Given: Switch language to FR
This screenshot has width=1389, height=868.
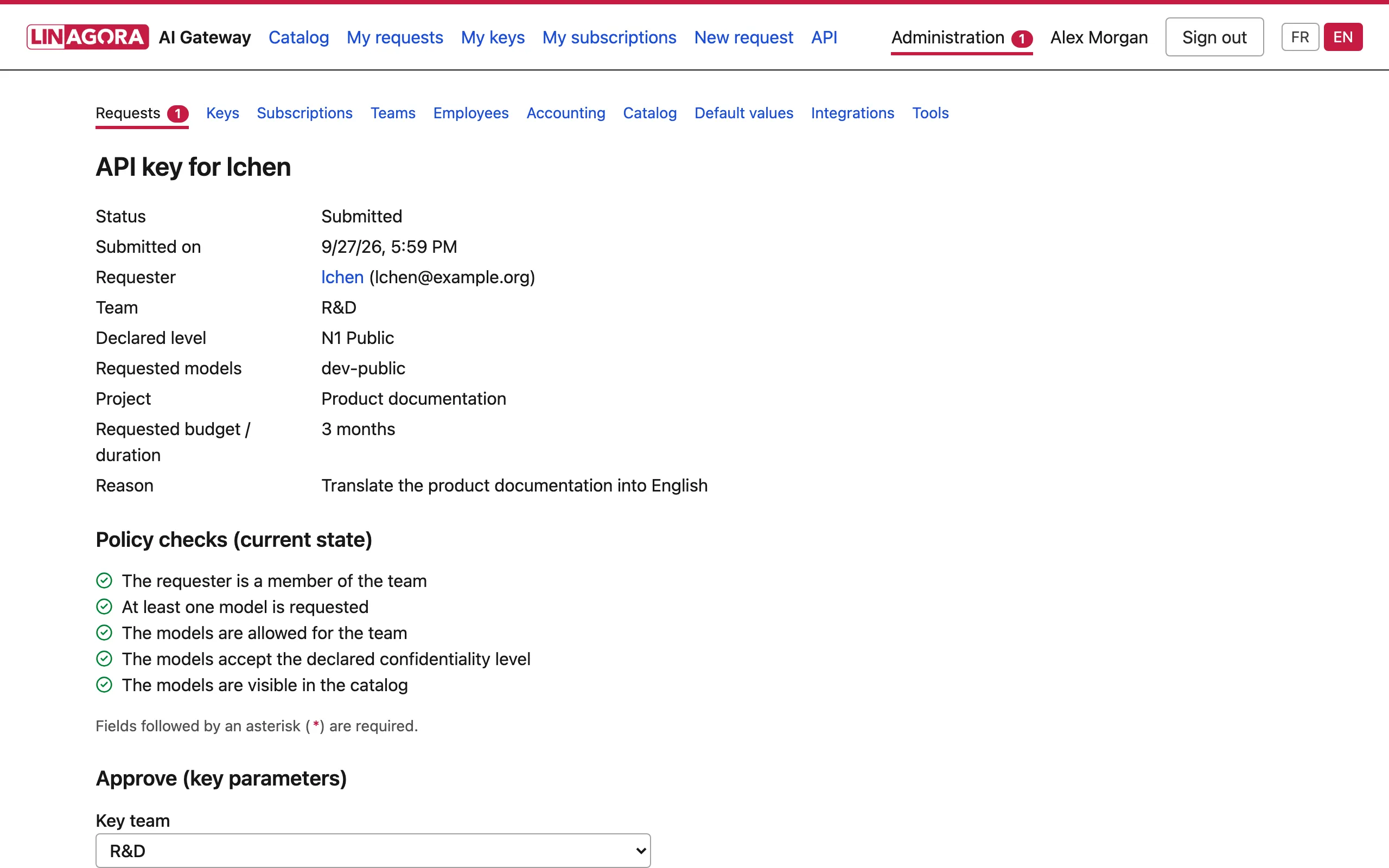Looking at the screenshot, I should (1300, 37).
